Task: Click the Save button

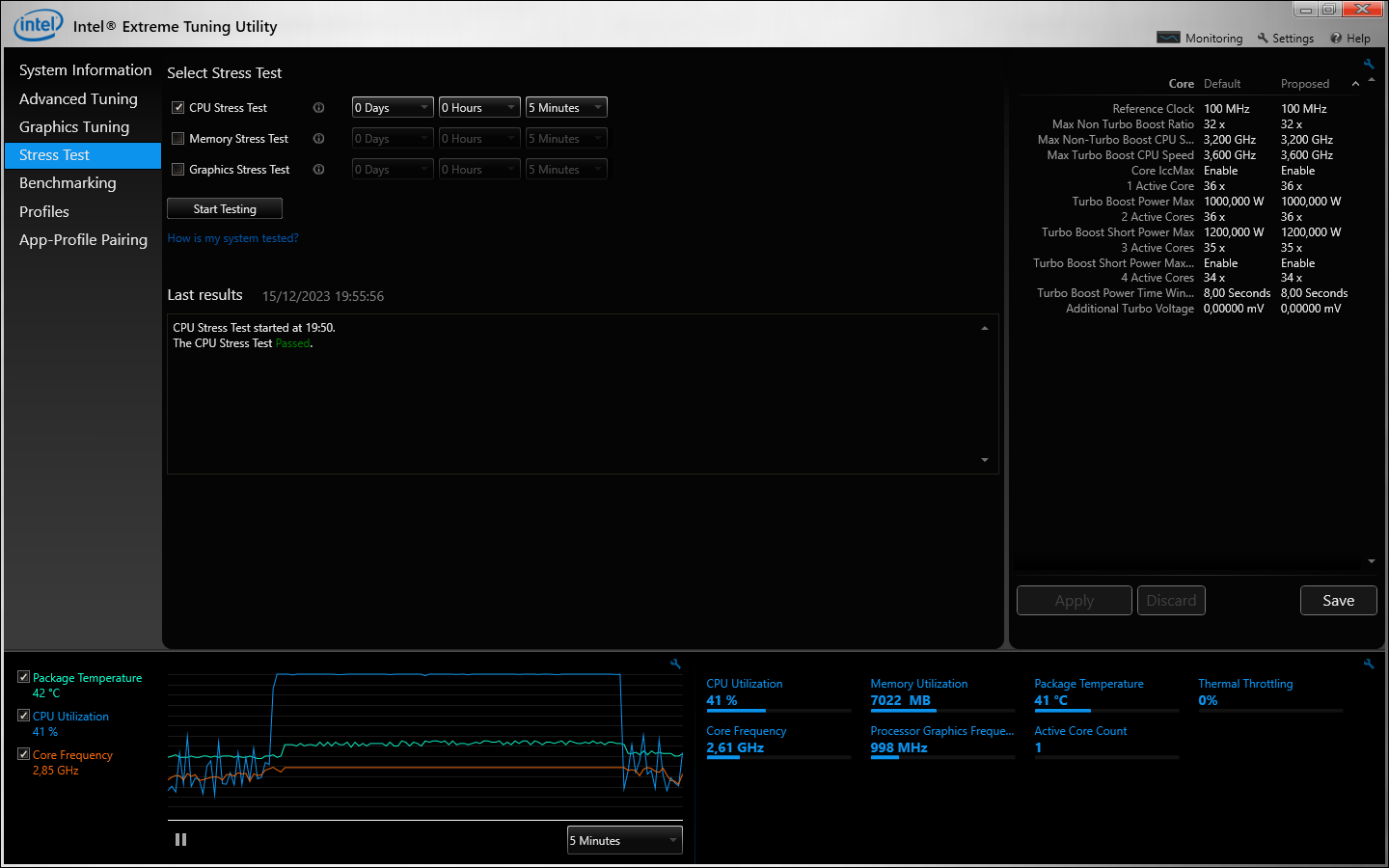Action: (x=1339, y=600)
